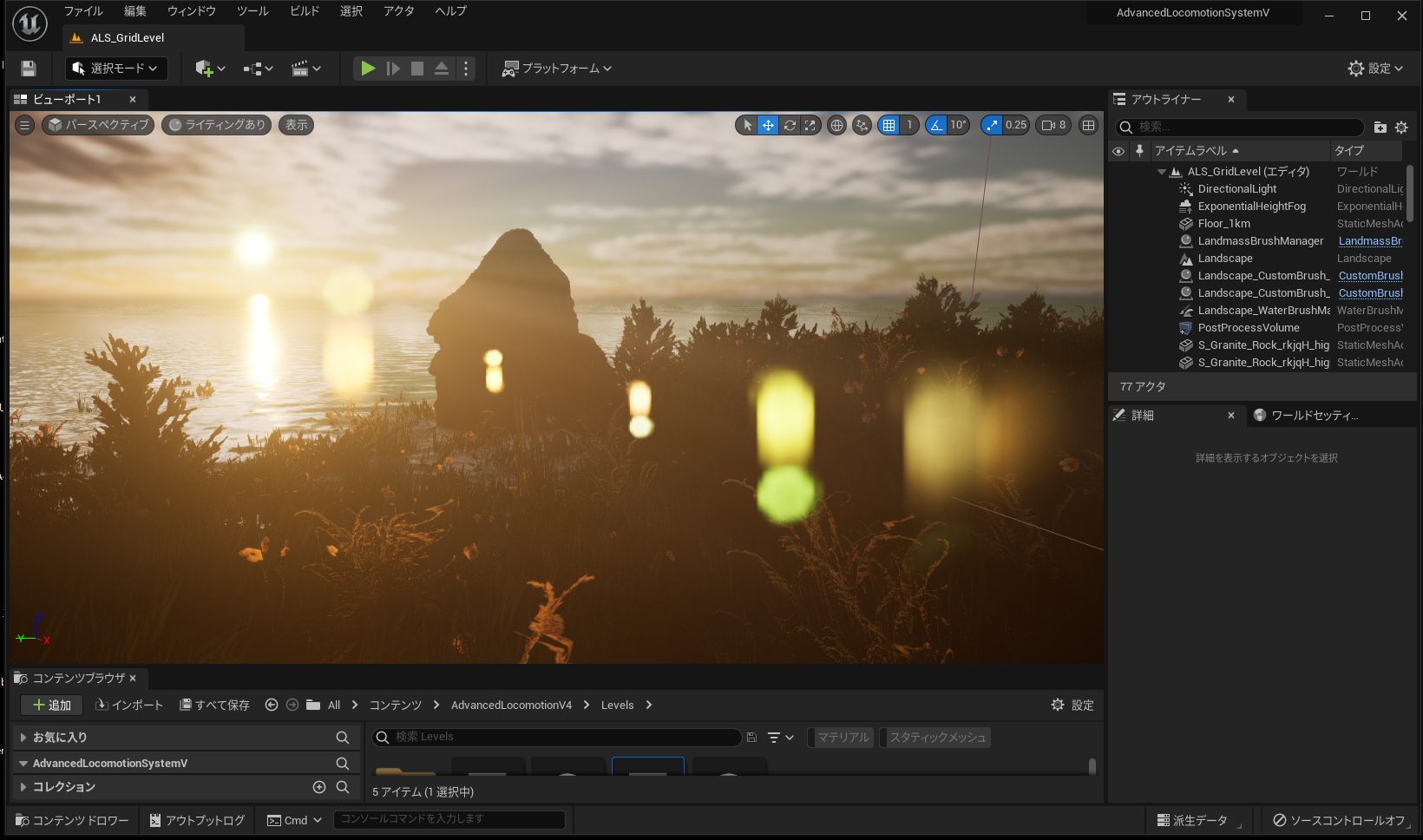The width and height of the screenshot is (1423, 840).
Task: Open the 選択モード dropdown
Action: click(115, 69)
